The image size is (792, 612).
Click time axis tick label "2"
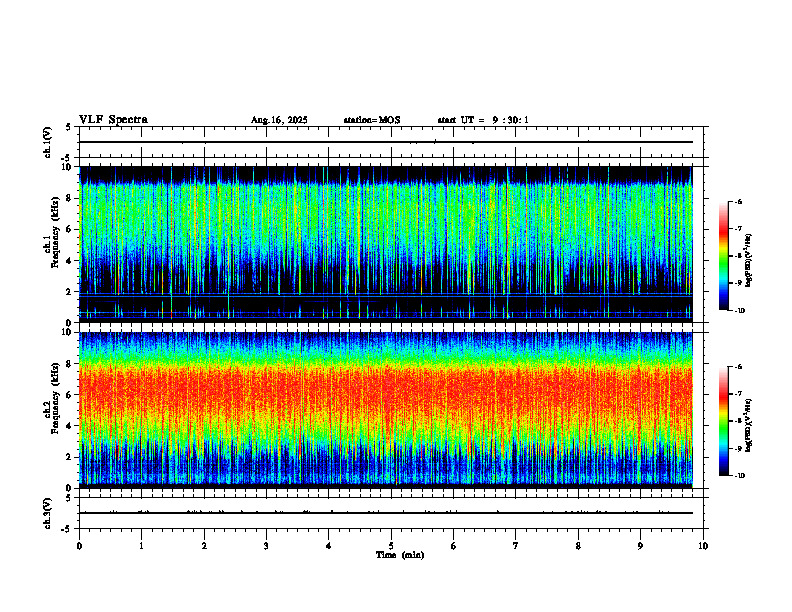pyautogui.click(x=204, y=546)
